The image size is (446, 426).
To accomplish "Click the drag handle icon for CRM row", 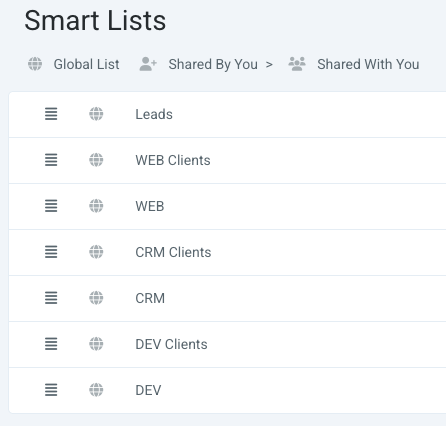I will pyautogui.click(x=51, y=298).
